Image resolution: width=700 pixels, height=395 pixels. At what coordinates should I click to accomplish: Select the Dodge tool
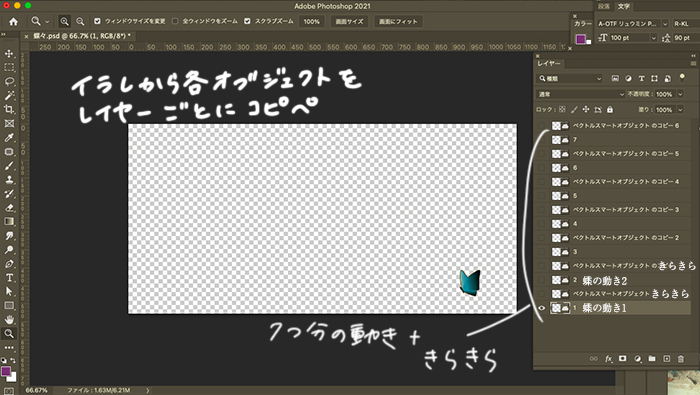click(9, 249)
